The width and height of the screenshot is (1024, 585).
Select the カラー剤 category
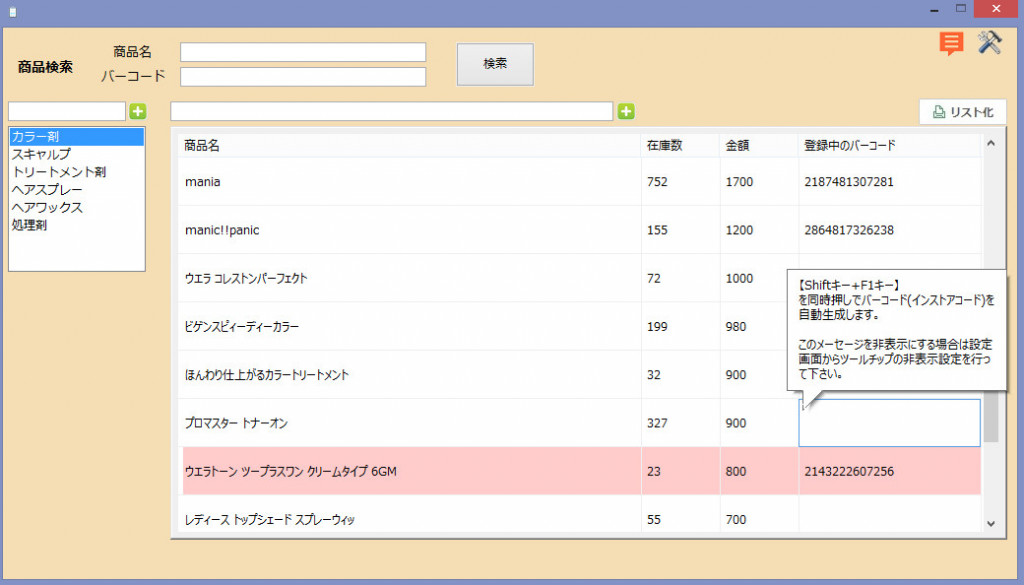[76, 136]
